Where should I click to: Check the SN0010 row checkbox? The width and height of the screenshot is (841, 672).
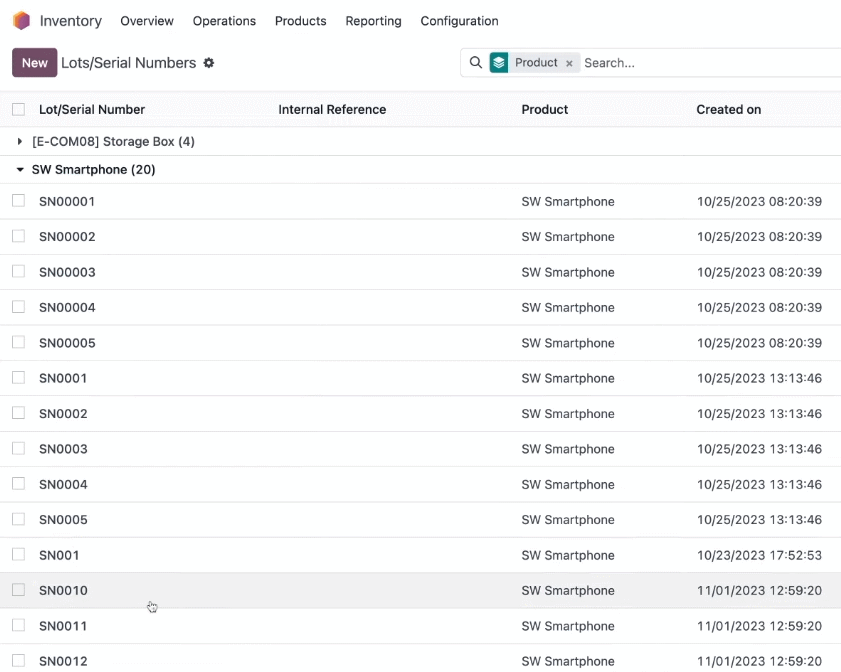click(18, 590)
